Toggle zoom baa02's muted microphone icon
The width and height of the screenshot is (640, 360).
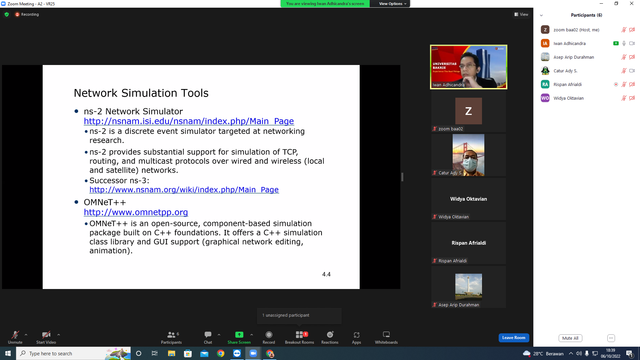pos(624,30)
